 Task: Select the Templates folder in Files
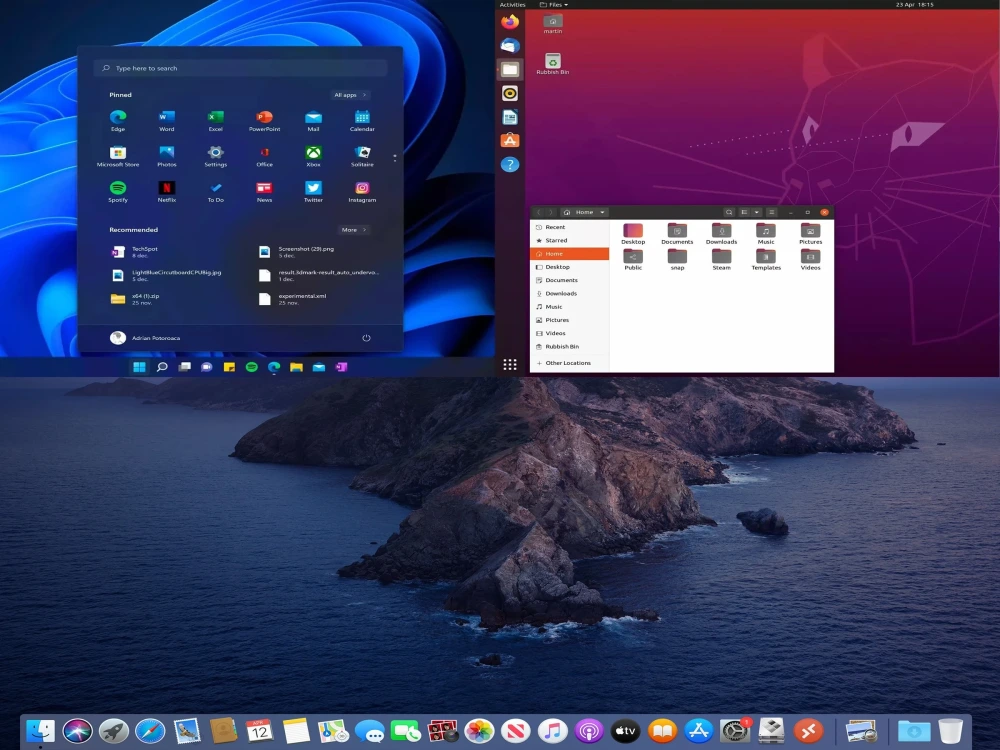[x=766, y=259]
